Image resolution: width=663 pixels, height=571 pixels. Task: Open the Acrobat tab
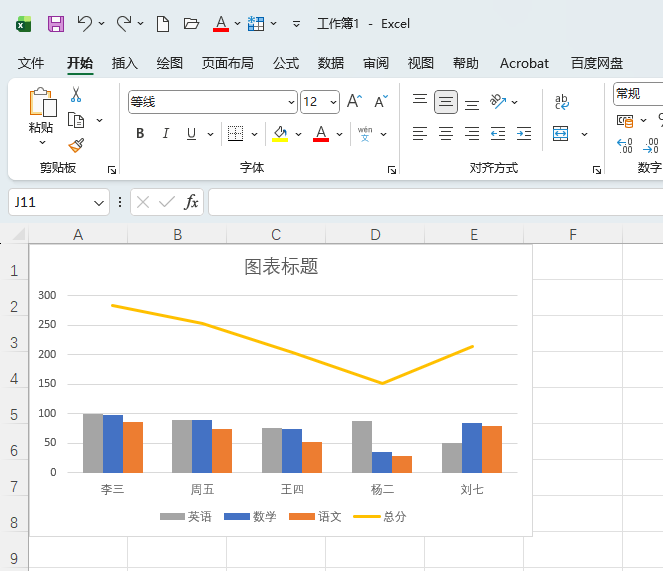(x=524, y=63)
